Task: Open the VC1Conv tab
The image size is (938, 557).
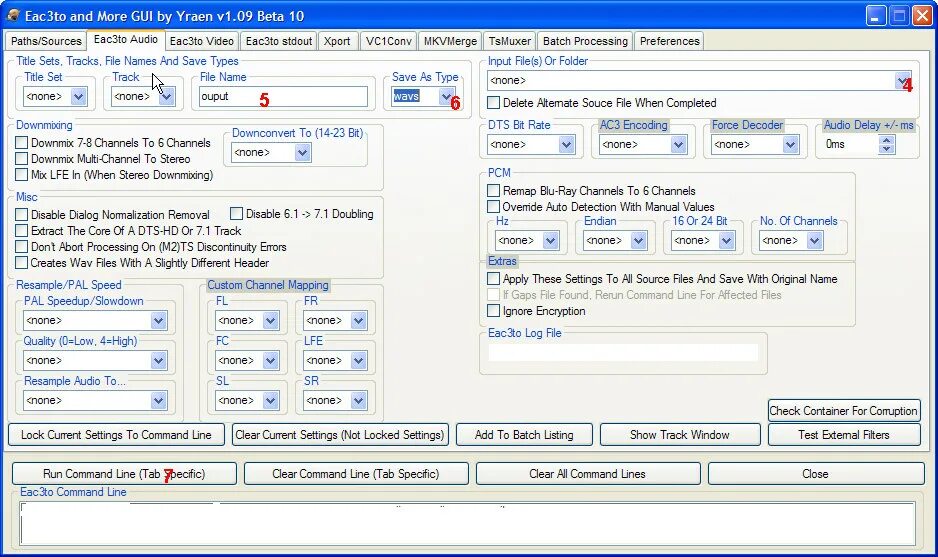Action: (389, 41)
